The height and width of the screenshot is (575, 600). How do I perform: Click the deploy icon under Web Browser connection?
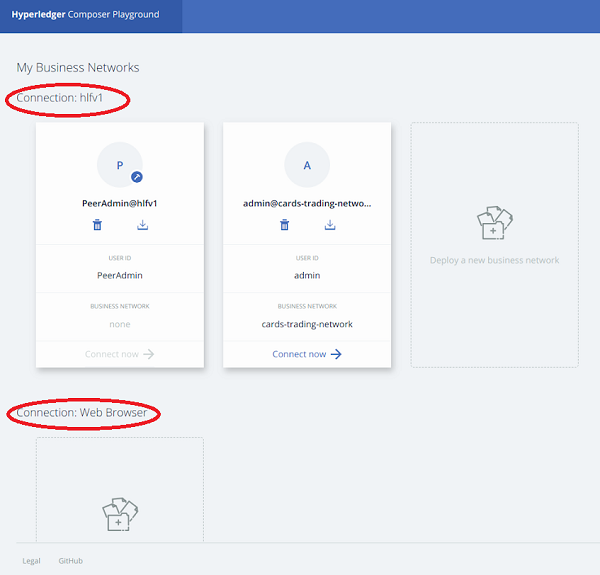120,514
